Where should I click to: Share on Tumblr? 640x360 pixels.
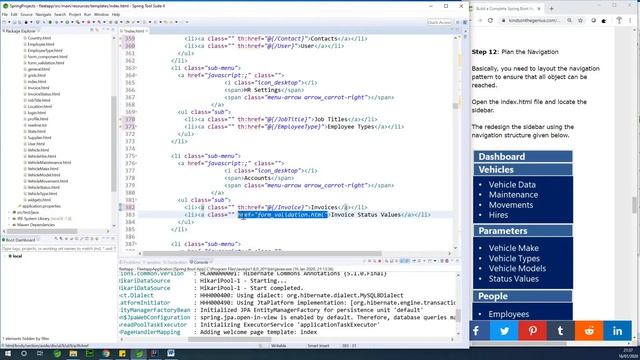tap(561, 331)
